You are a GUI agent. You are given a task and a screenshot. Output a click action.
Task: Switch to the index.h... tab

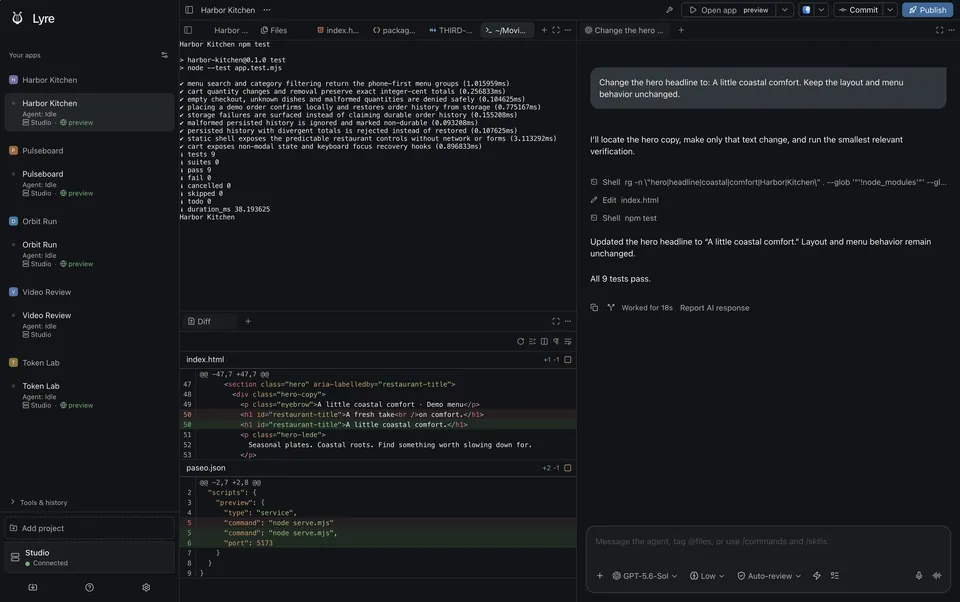(338, 30)
